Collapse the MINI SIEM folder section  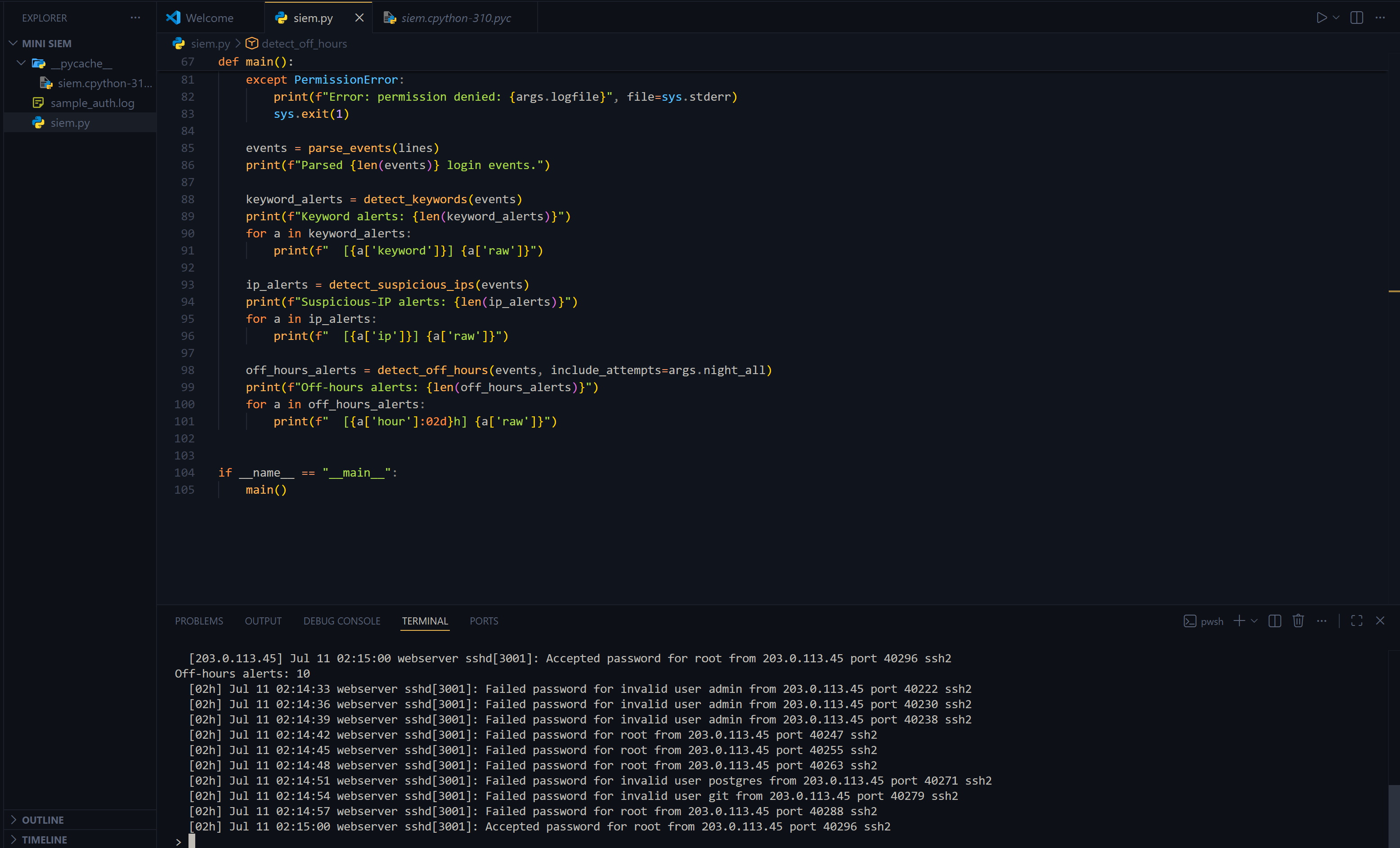coord(47,44)
